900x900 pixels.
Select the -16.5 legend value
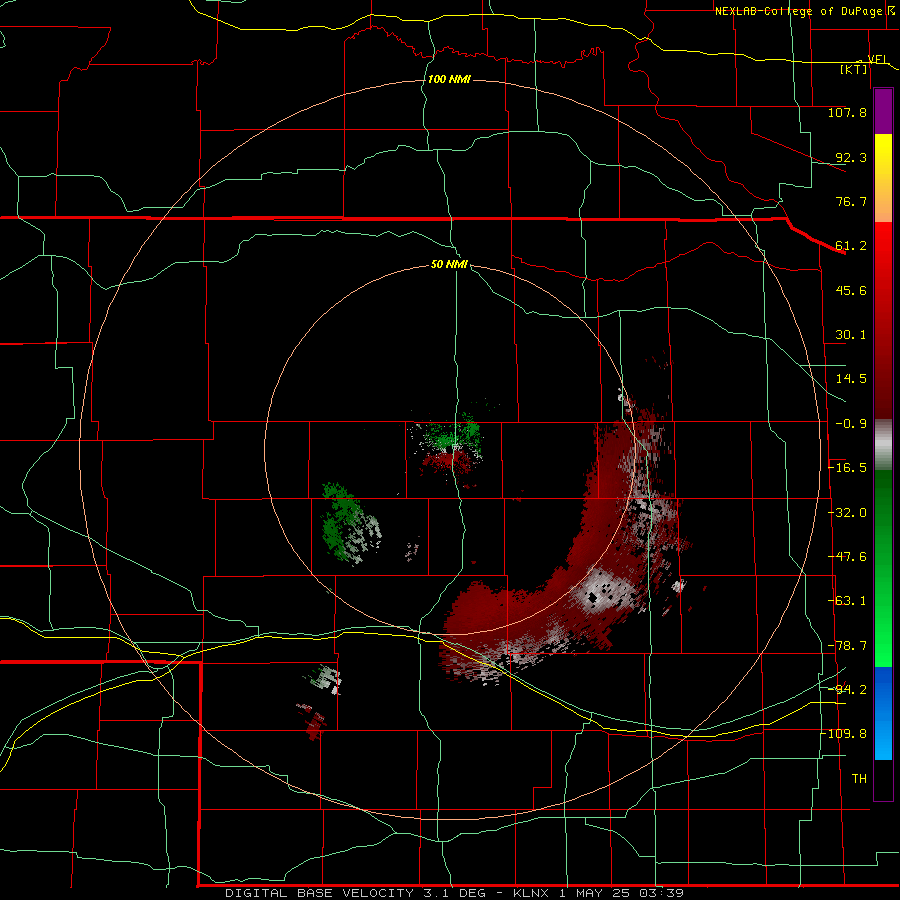847,468
